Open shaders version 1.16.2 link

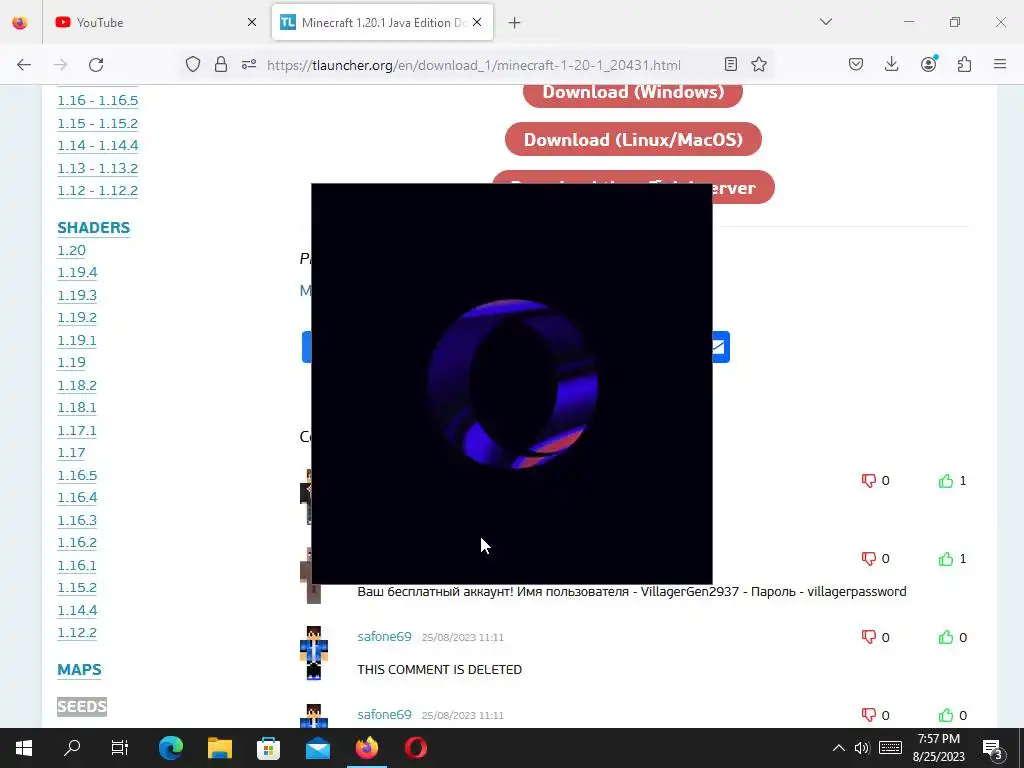tap(77, 543)
